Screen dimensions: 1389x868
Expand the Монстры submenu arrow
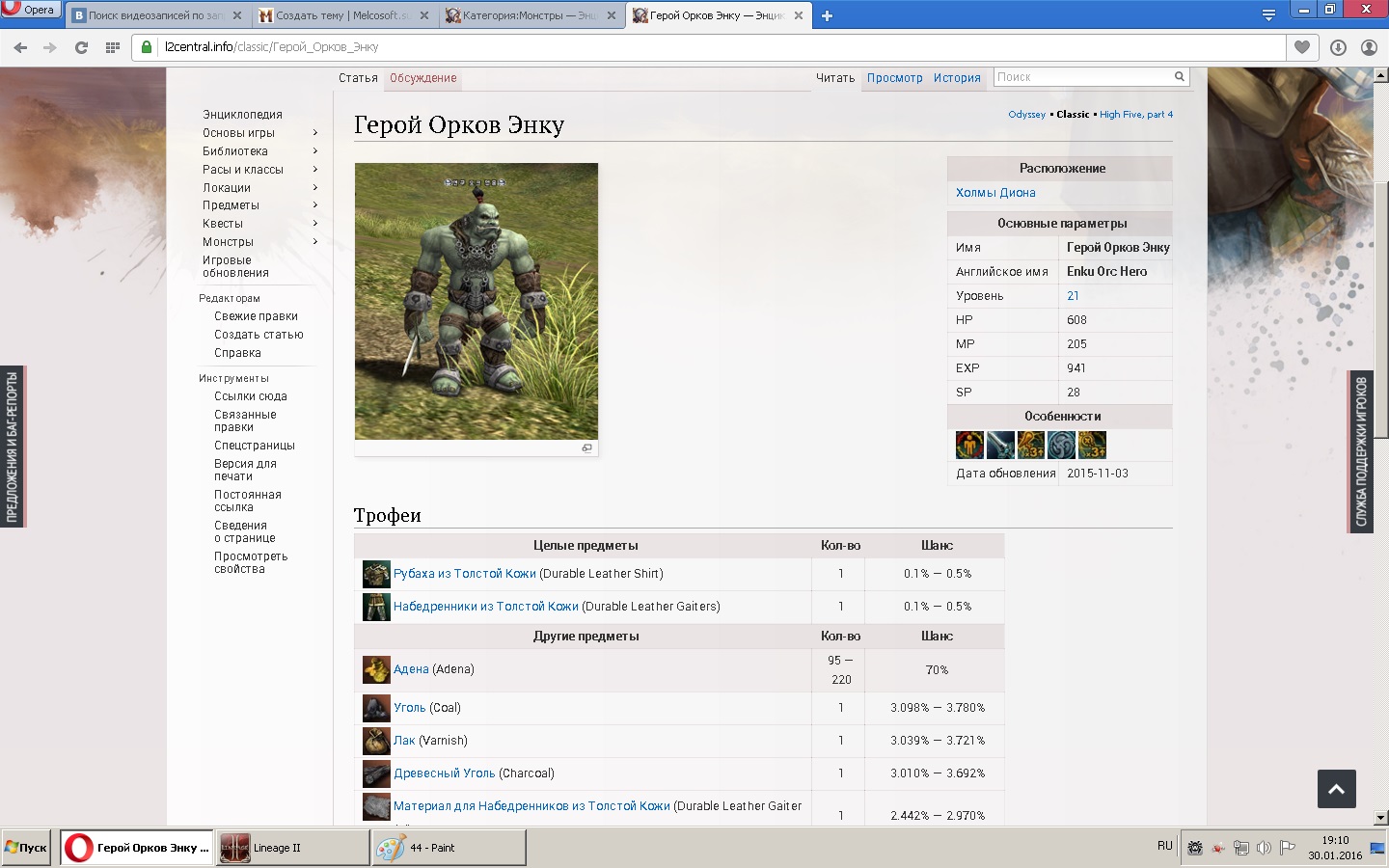coord(315,242)
